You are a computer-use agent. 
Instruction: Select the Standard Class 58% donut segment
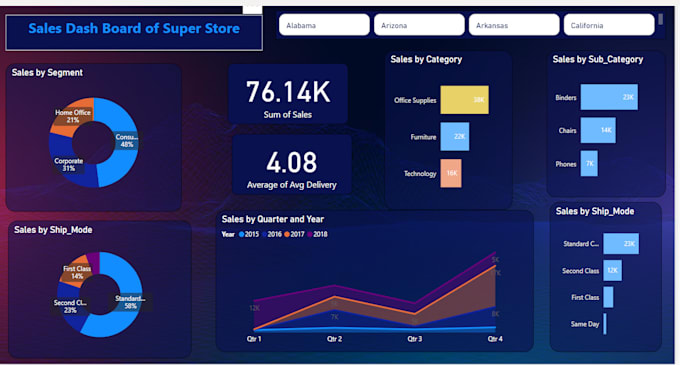click(130, 301)
